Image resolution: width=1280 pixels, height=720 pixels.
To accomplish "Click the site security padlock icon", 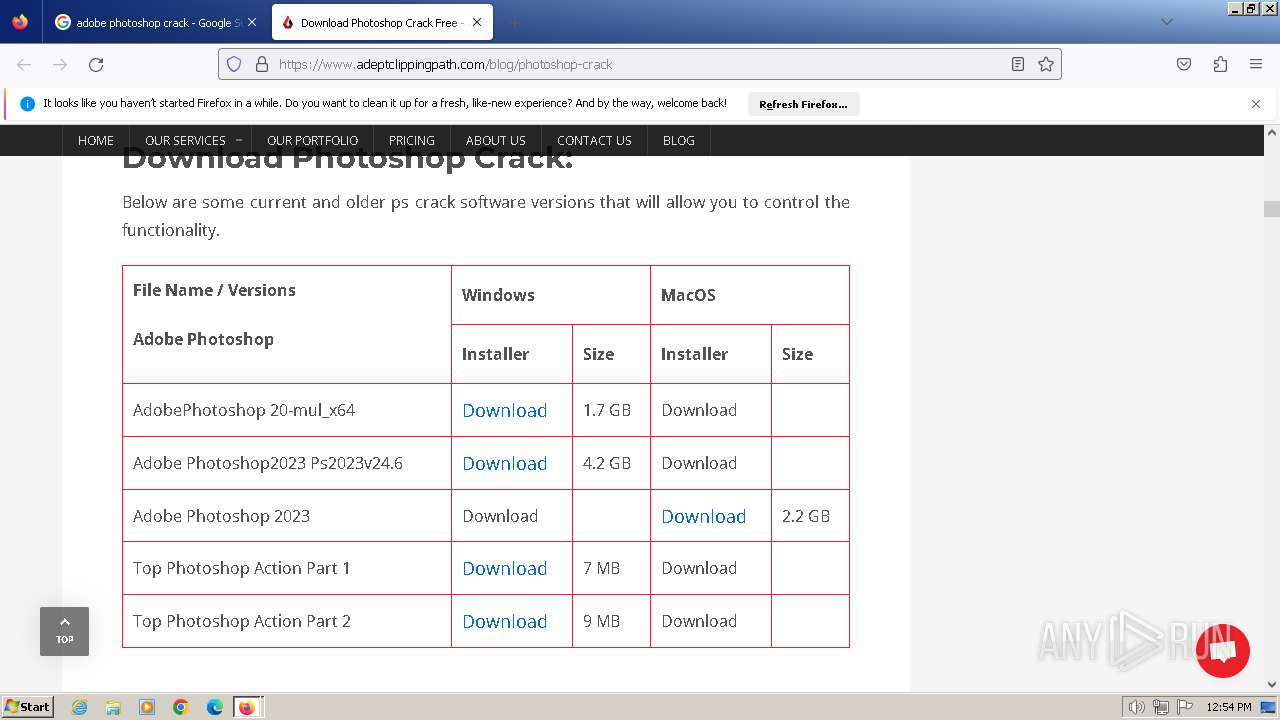I will click(262, 64).
